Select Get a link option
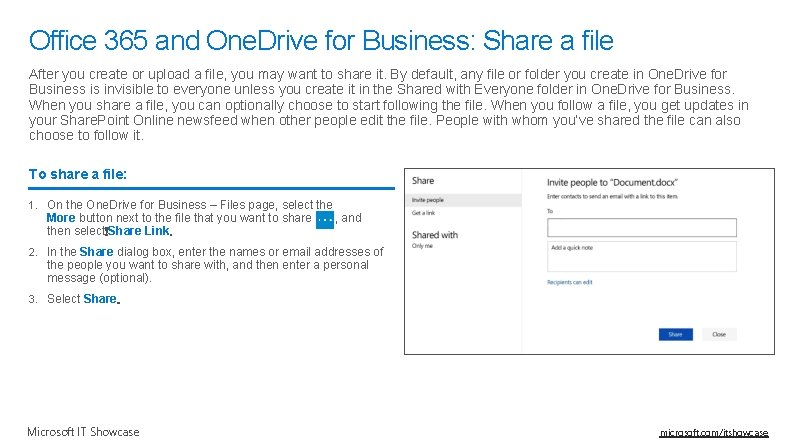Image resolution: width=792 pixels, height=448 pixels. [423, 213]
